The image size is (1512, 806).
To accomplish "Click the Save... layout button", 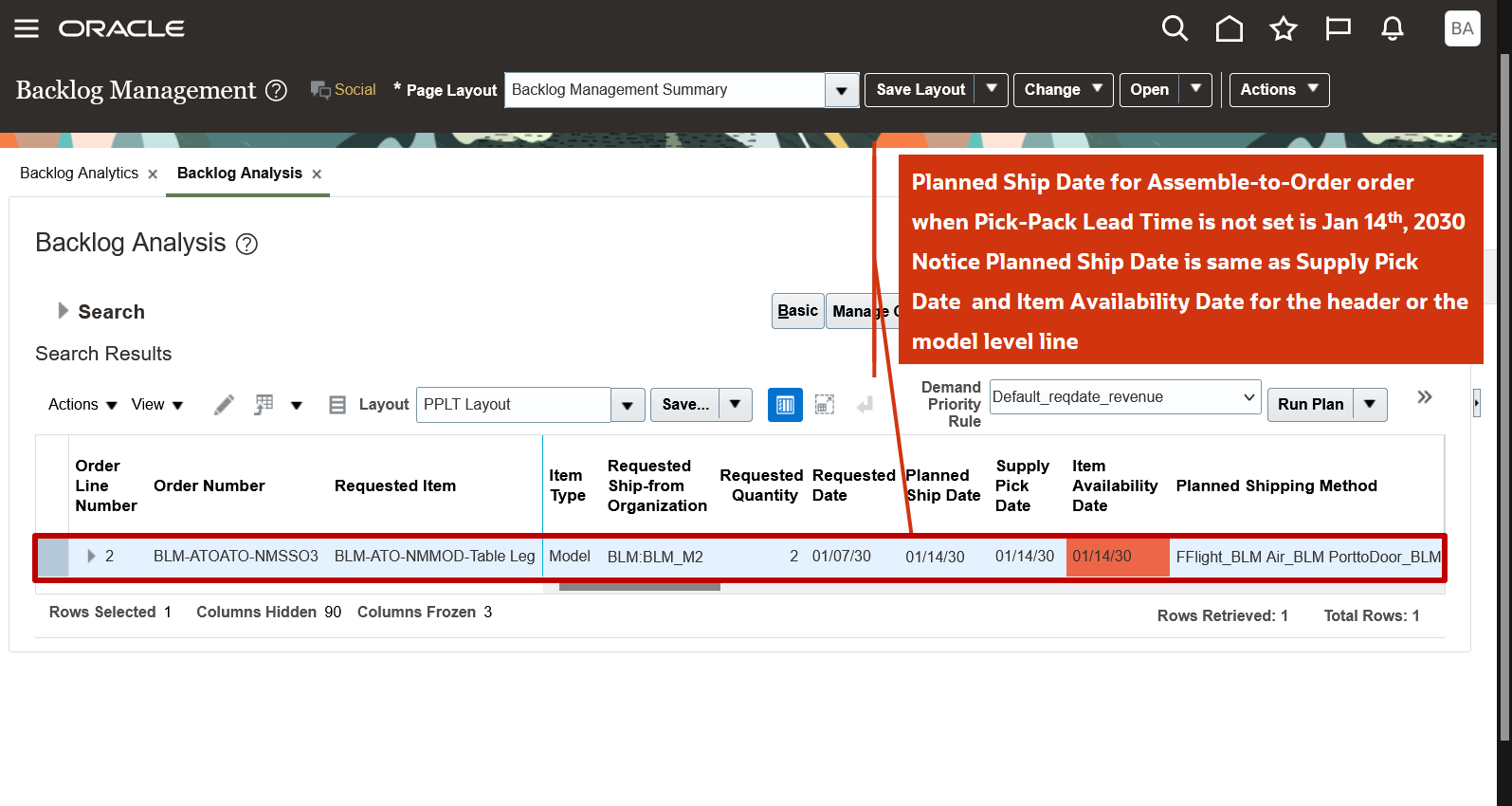I will click(x=685, y=405).
